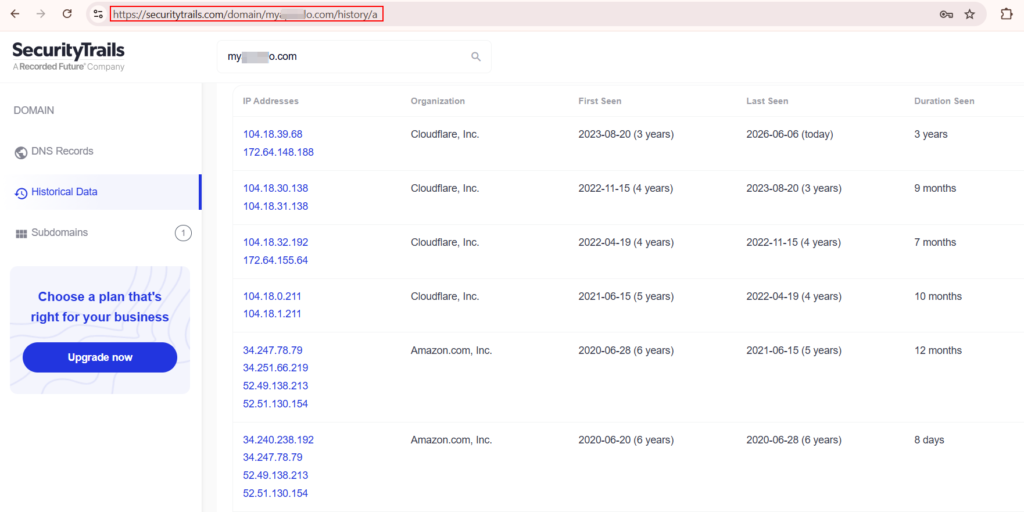
Task: Open DNS Records section
Action: [x=62, y=152]
